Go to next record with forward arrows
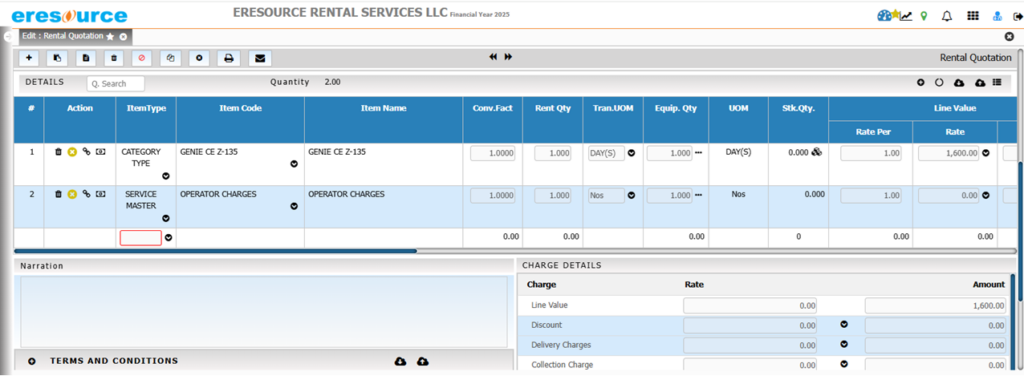This screenshot has width=1024, height=380. [x=508, y=57]
